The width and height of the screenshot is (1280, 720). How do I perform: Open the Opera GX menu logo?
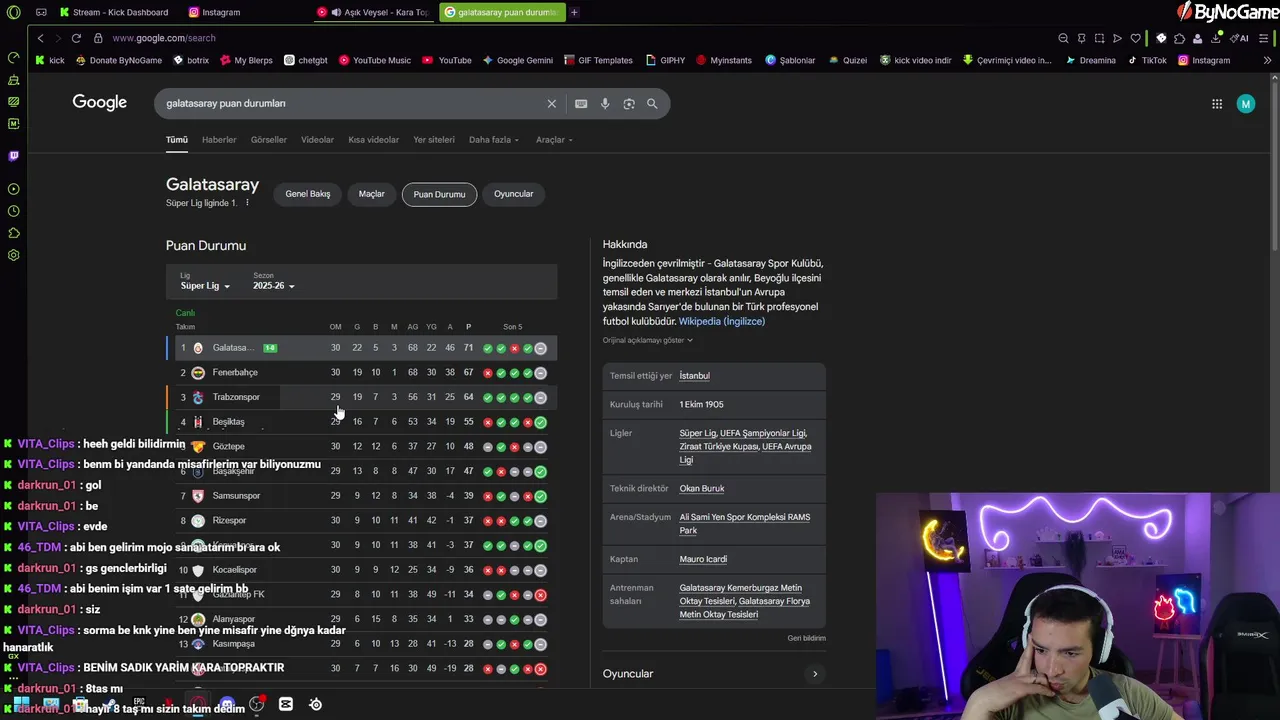click(x=14, y=12)
